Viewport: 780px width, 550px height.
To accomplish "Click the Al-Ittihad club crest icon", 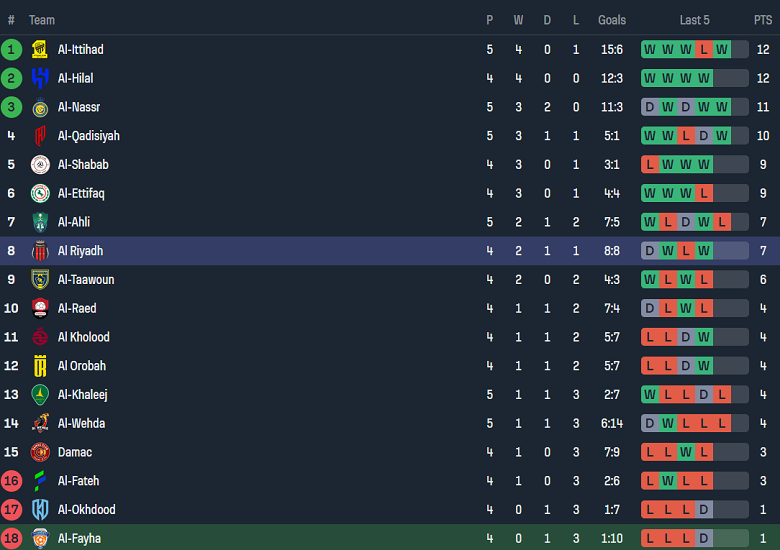I will tap(40, 50).
